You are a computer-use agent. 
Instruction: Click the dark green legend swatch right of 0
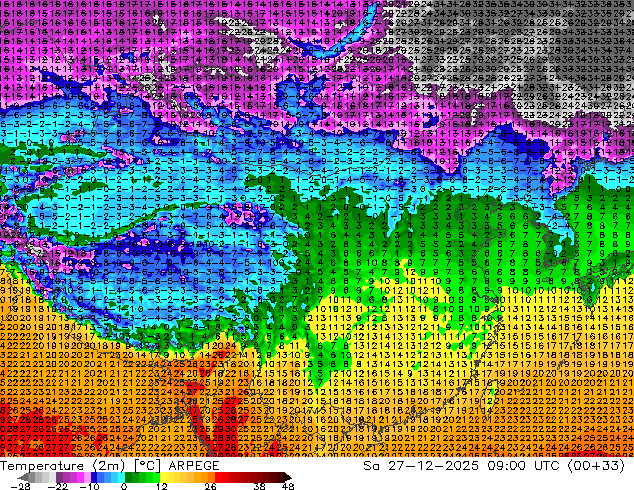[x=128, y=477]
